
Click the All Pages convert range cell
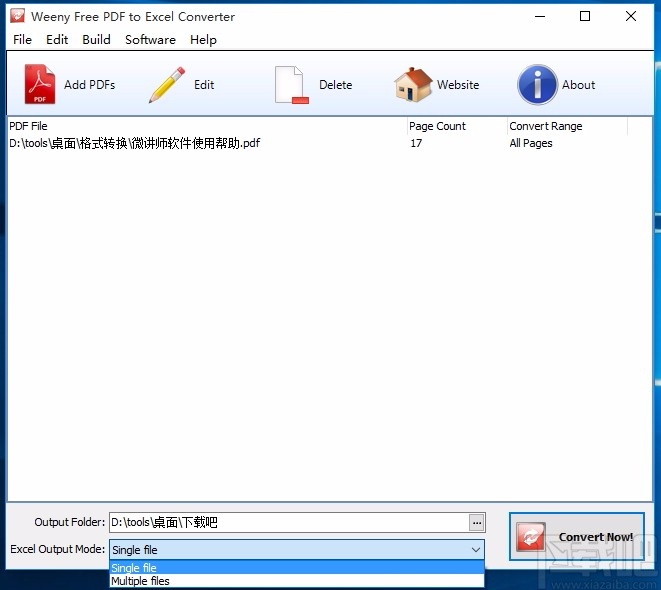click(x=531, y=143)
